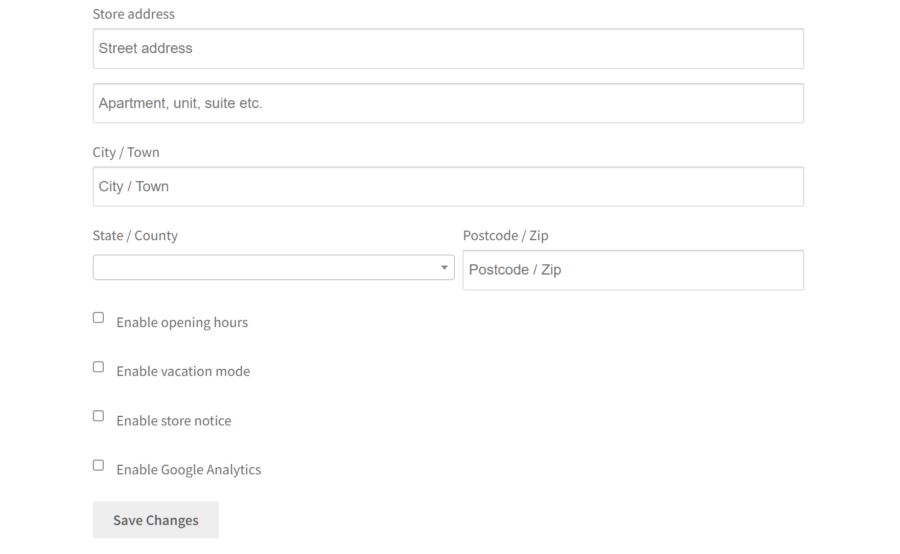Submit the form with Save Changes
Image resolution: width=900 pixels, height=554 pixels.
156,520
